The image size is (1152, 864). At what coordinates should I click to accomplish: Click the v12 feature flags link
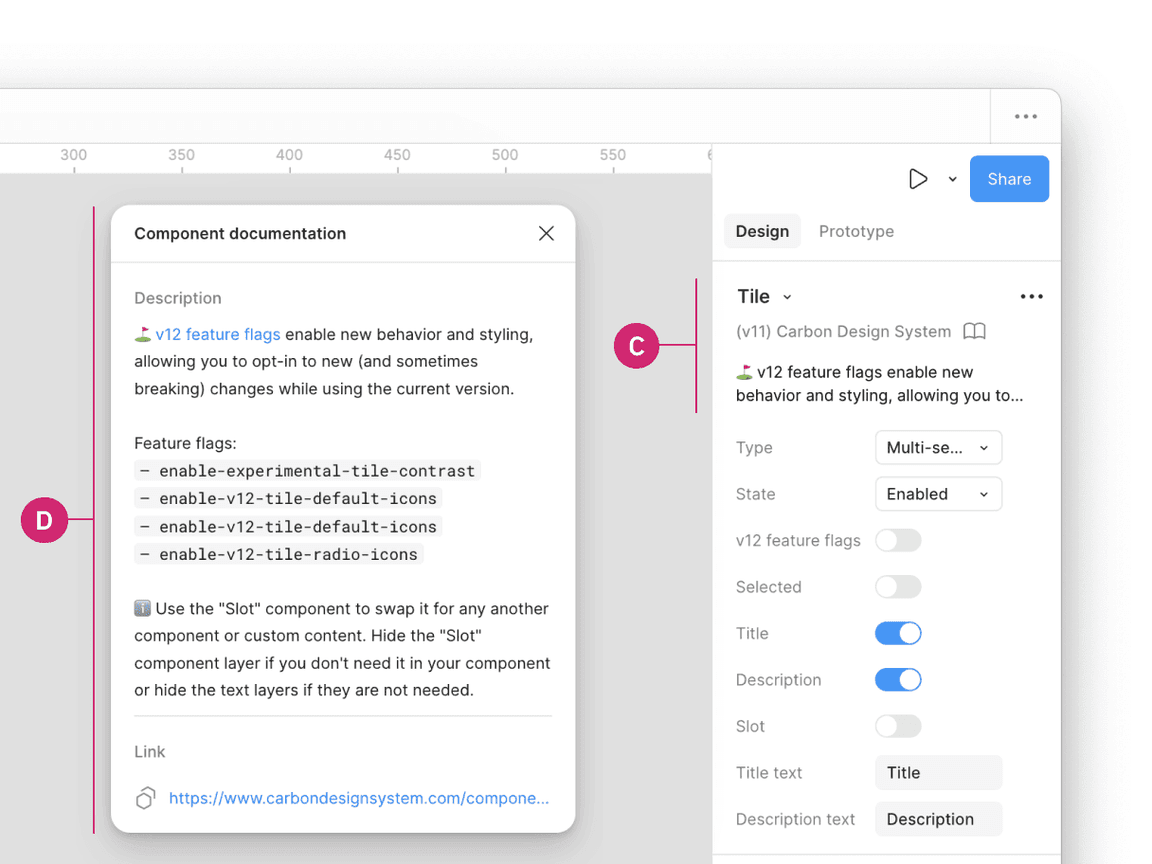click(x=217, y=334)
